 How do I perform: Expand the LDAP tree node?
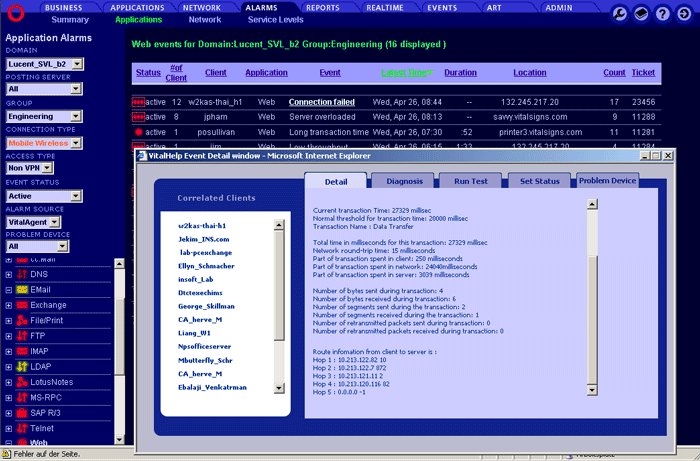click(8, 367)
